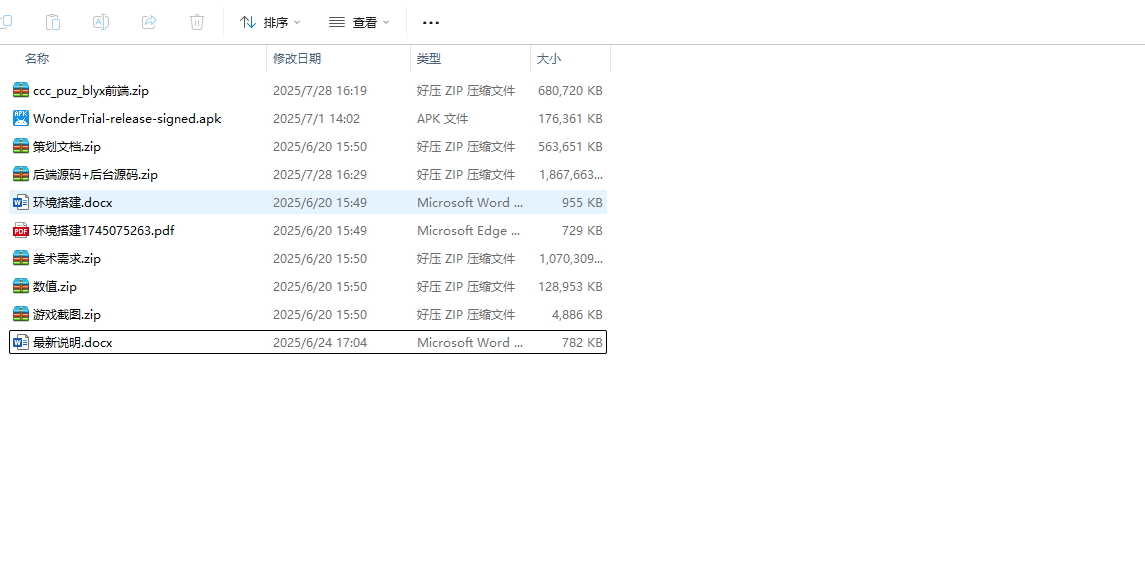The width and height of the screenshot is (1145, 573).
Task: Select file name 游戏截图.zip
Action: click(x=67, y=315)
